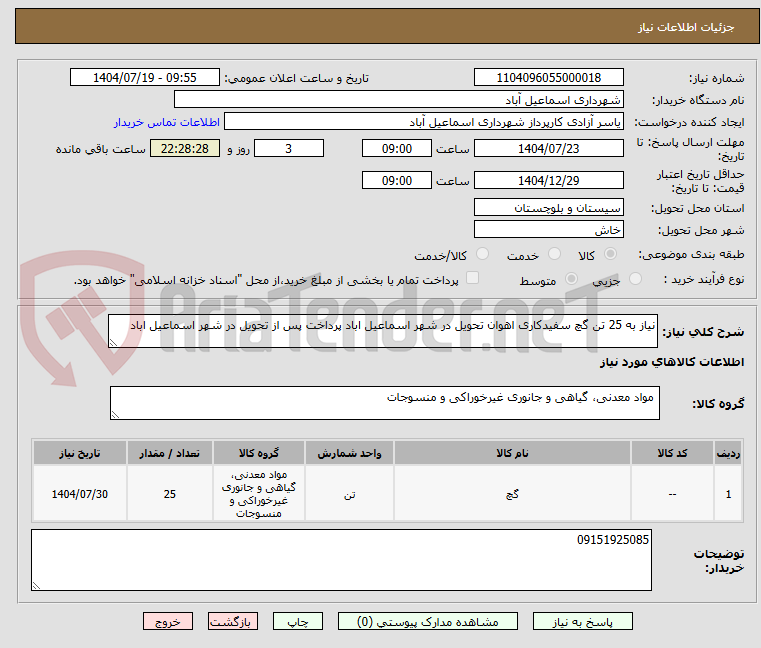Click the response deadline time 09:00 field

click(x=397, y=149)
